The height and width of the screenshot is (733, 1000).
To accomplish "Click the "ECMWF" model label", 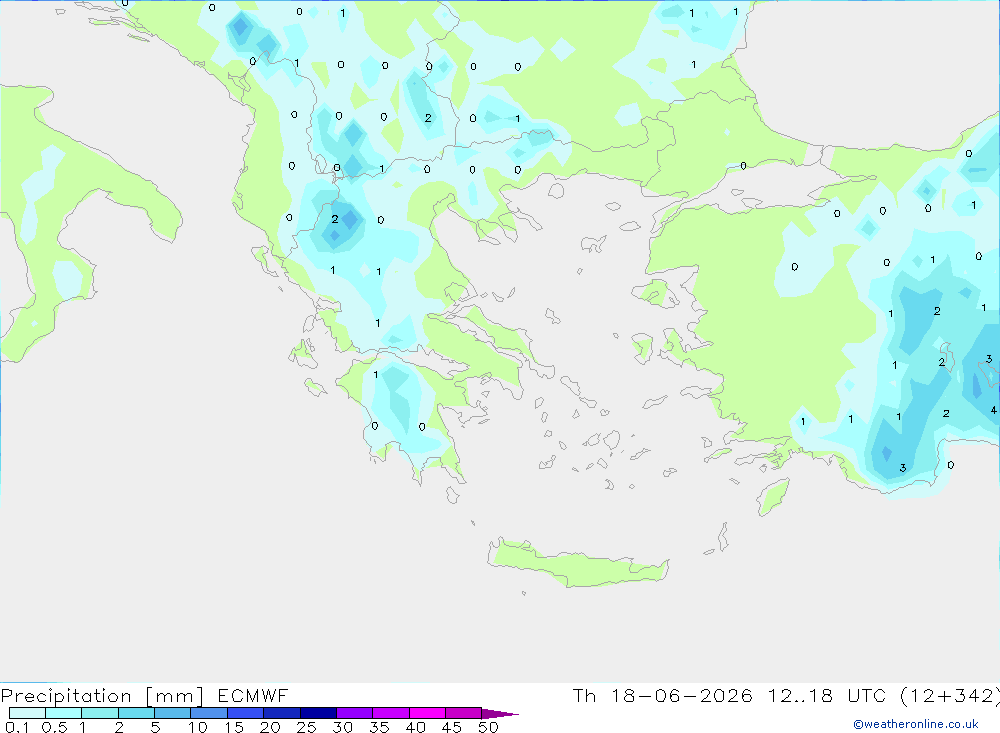I will tap(253, 695).
